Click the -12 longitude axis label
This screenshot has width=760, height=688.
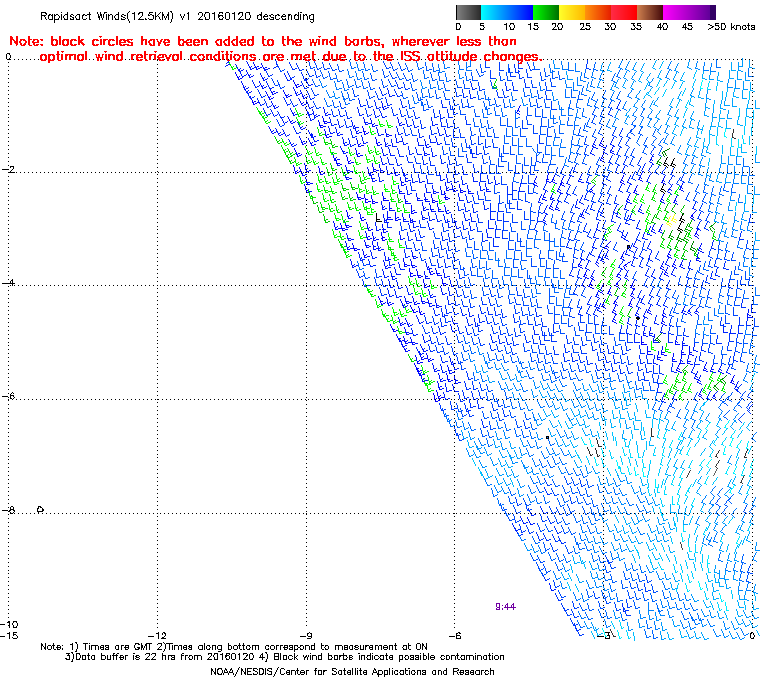tap(157, 636)
